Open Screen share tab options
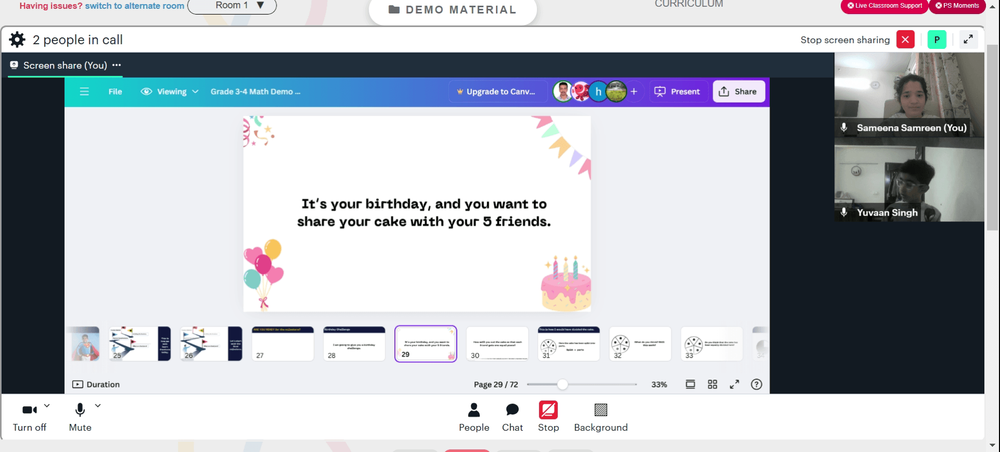The width and height of the screenshot is (1000, 452). [117, 65]
